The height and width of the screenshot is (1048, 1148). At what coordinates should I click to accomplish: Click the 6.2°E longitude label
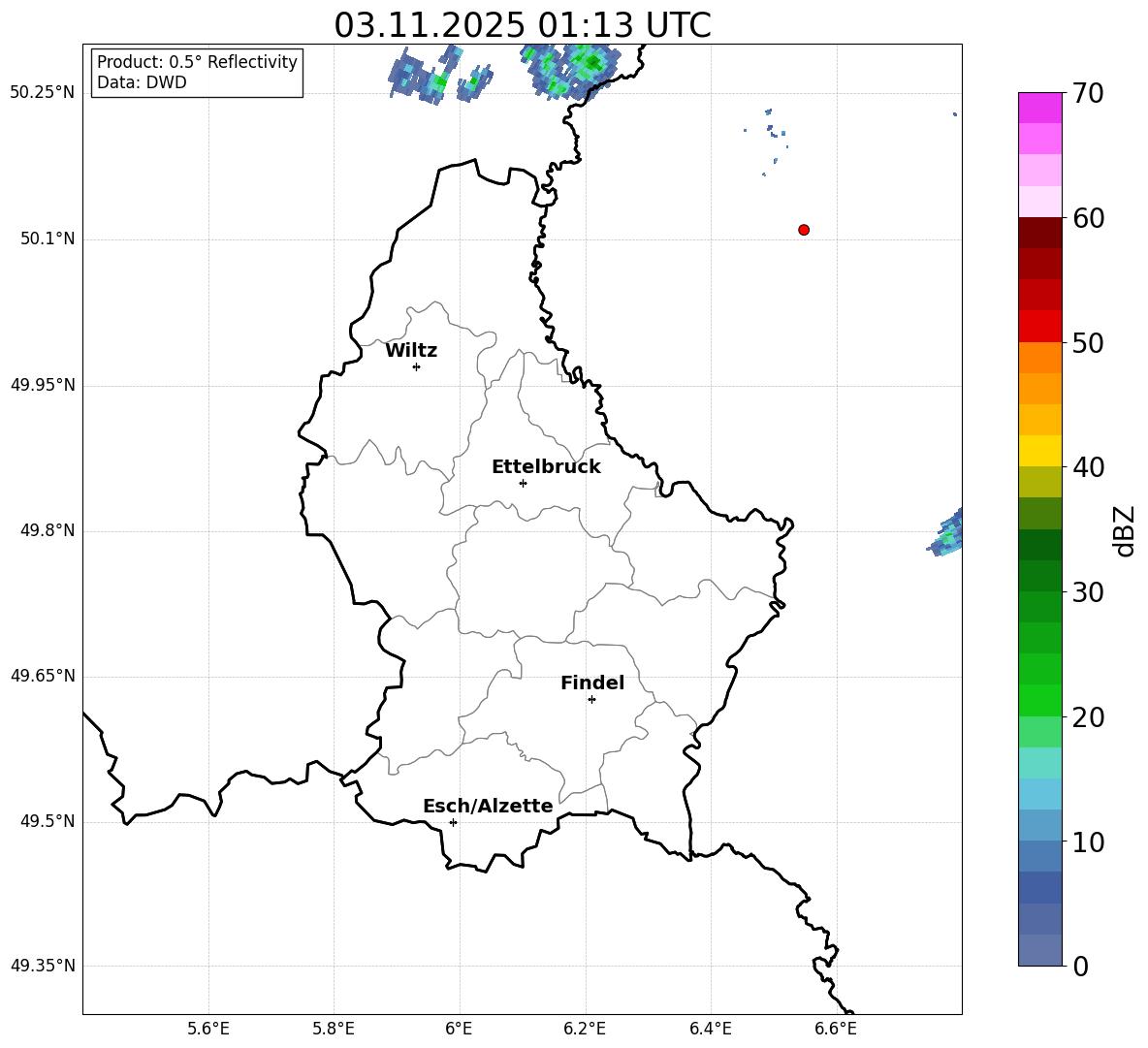[x=585, y=1029]
